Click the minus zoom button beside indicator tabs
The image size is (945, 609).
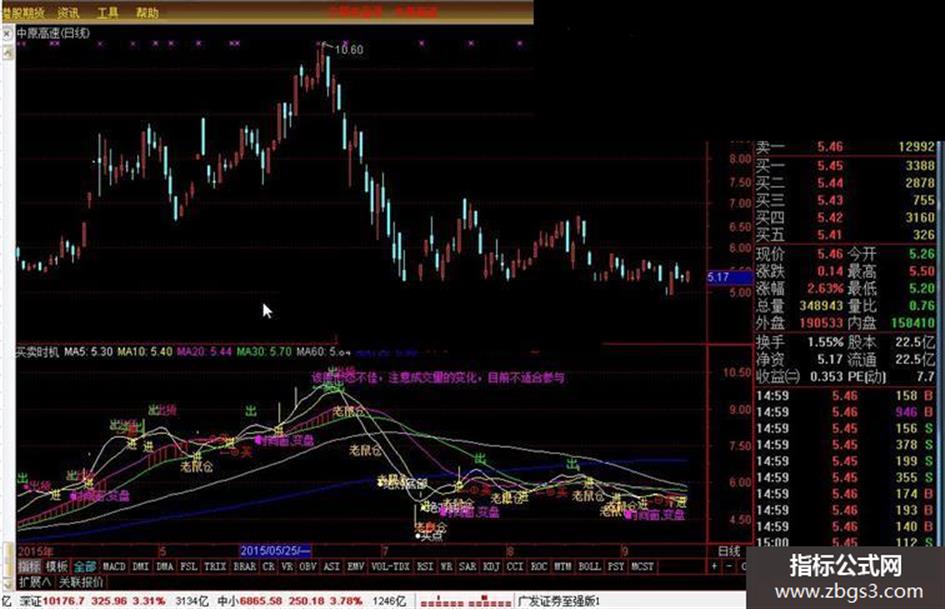(729, 567)
